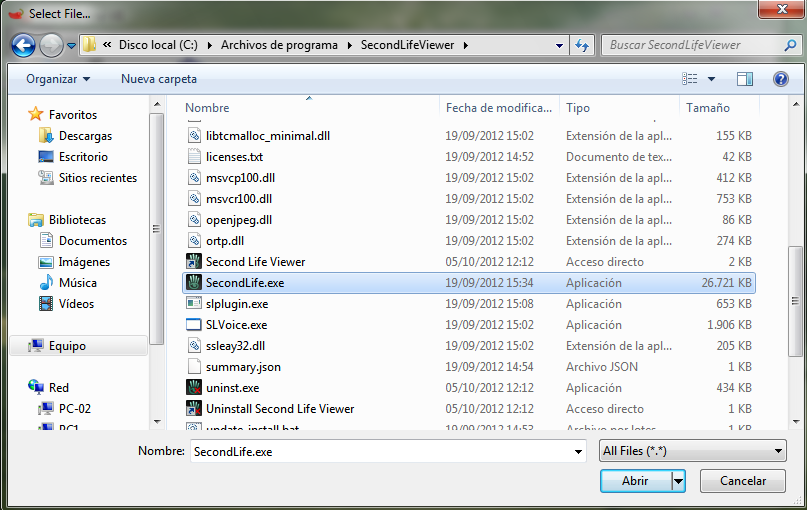Viewport: 807px width, 510px height.
Task: Open Documentos library
Action: click(x=93, y=241)
